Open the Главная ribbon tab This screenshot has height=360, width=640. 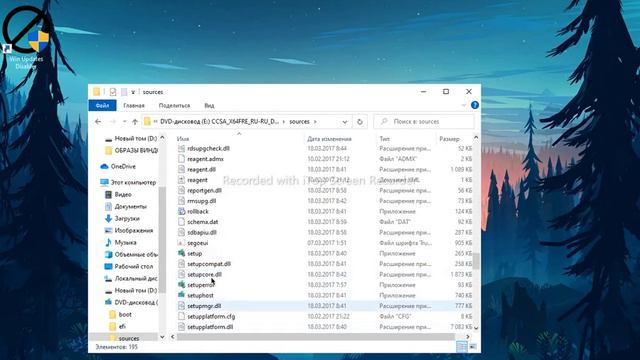(x=134, y=105)
